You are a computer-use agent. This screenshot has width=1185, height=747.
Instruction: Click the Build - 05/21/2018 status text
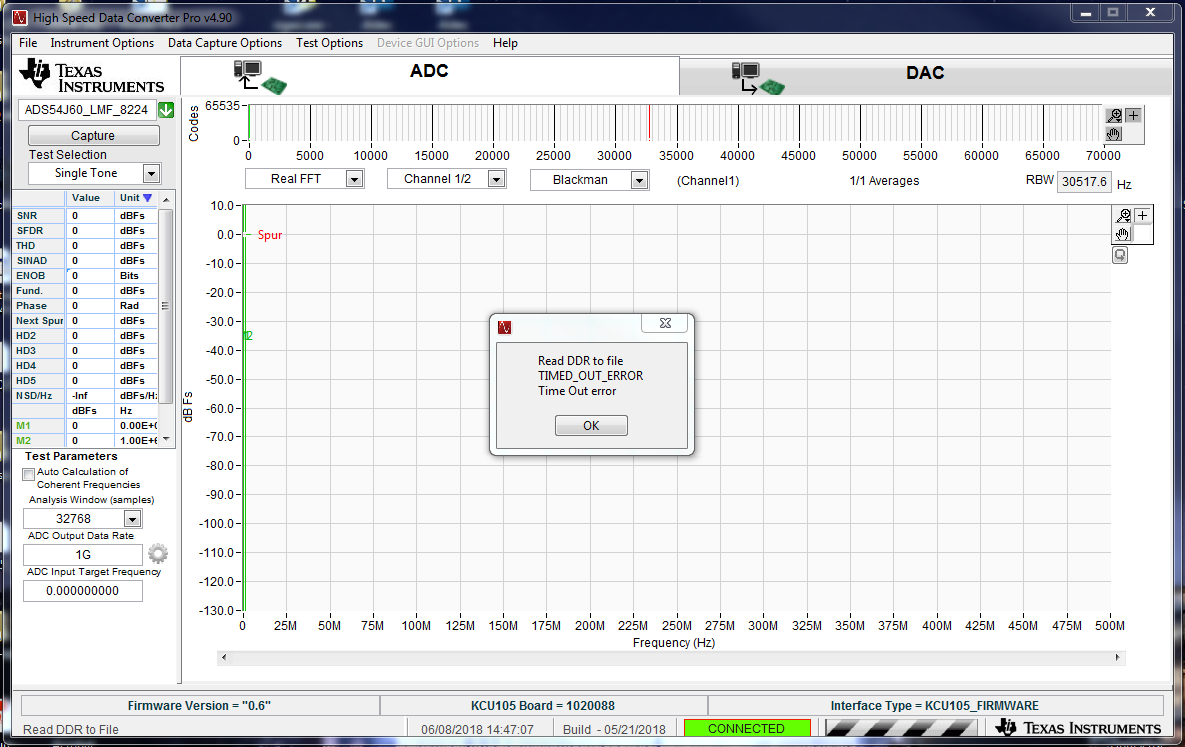tap(614, 730)
